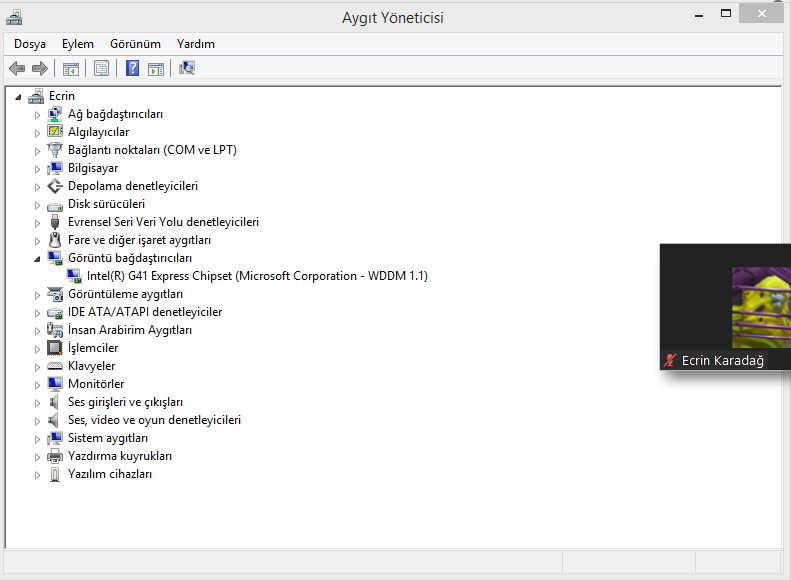The image size is (791, 581).
Task: Click the Back arrow toolbar button
Action: click(x=17, y=68)
